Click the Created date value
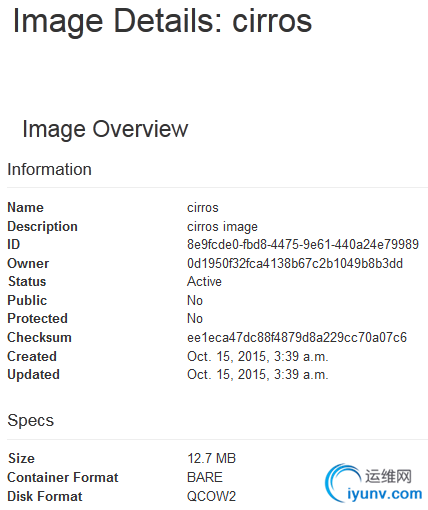Screen dimensions: 428x510 click(258, 357)
